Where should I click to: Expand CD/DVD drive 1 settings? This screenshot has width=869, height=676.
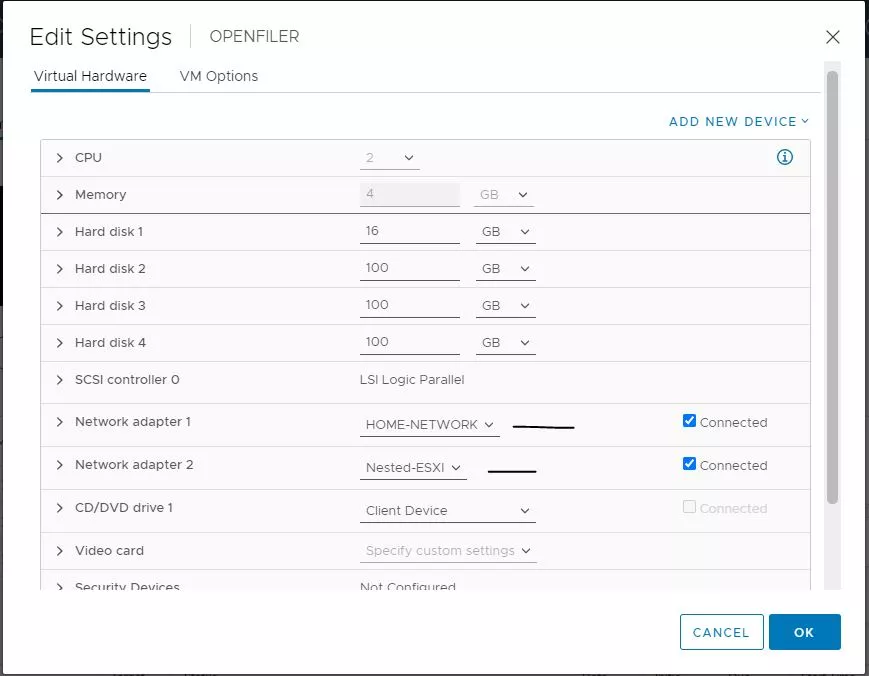pos(59,508)
